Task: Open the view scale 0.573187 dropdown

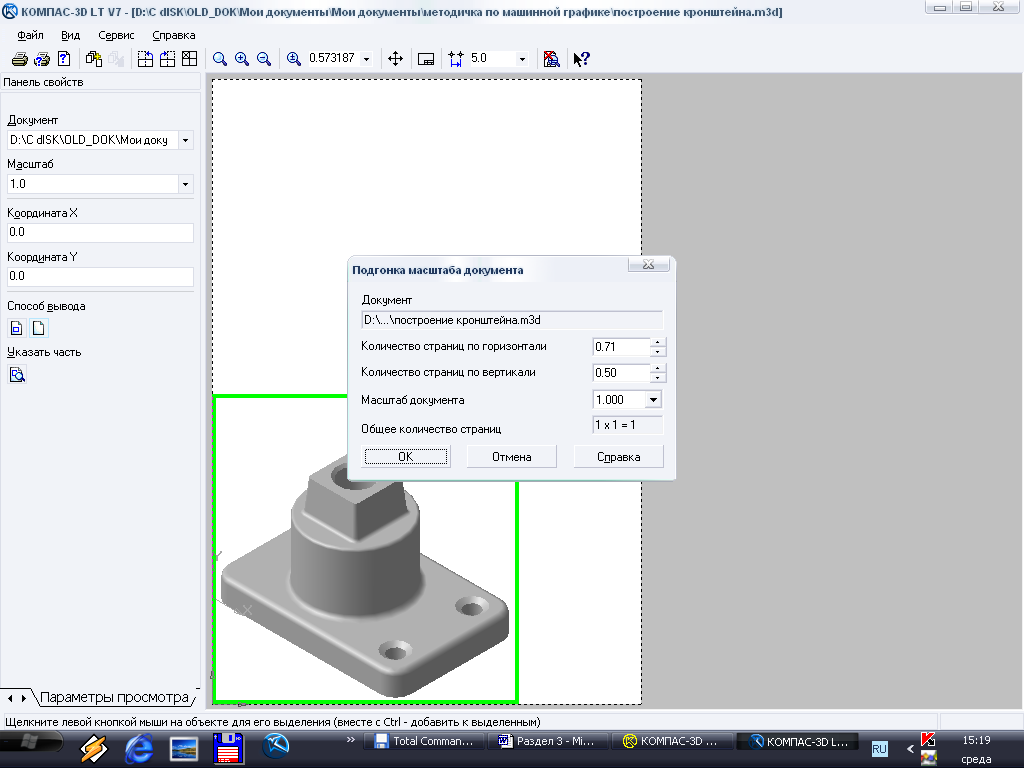Action: tap(366, 59)
